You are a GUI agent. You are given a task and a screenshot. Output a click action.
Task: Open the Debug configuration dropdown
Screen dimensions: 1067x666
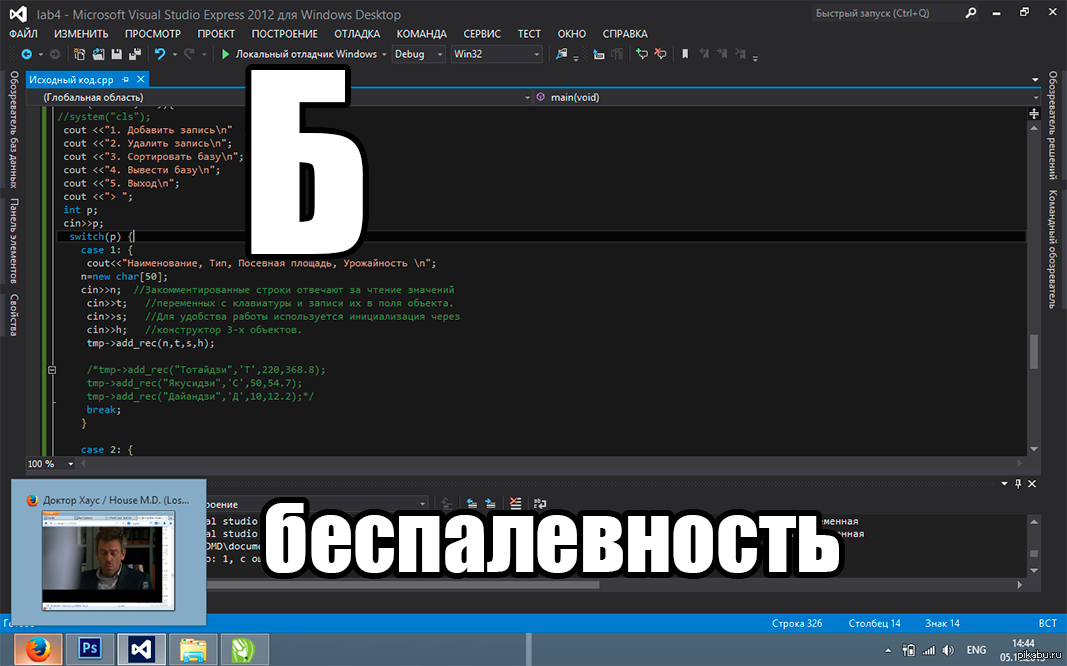point(418,54)
